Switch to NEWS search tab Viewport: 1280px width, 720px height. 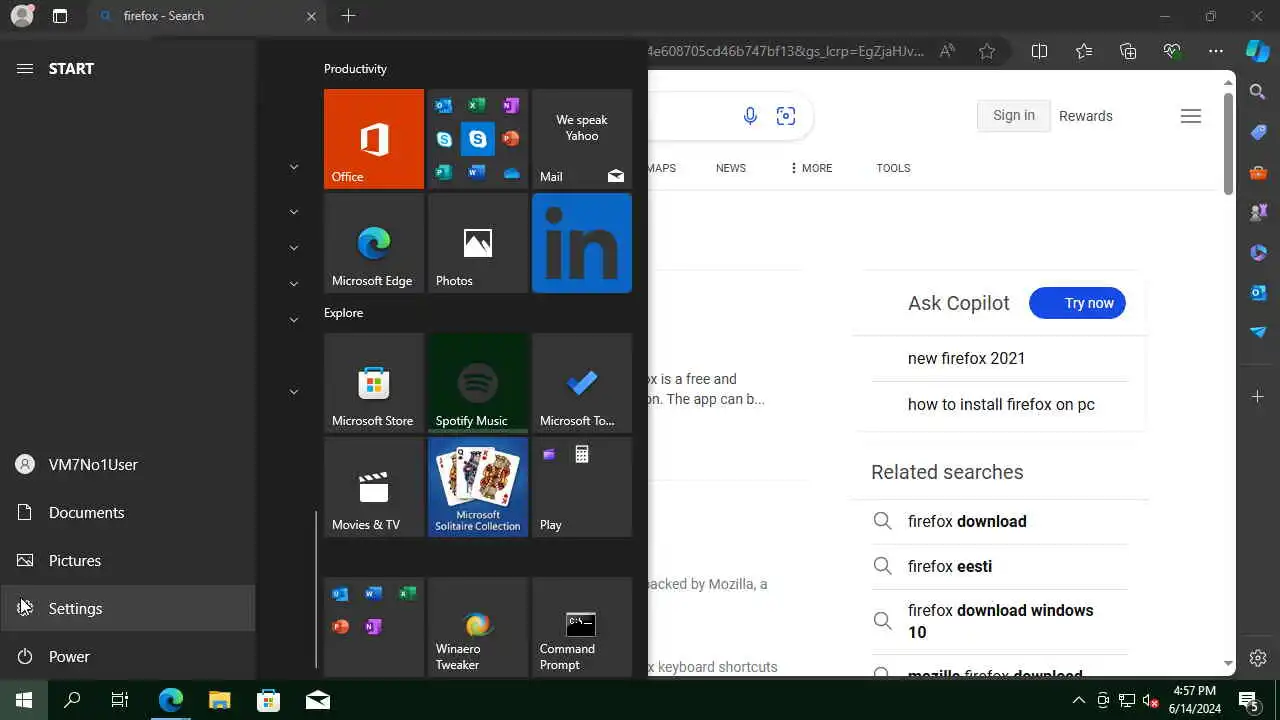[x=731, y=168]
